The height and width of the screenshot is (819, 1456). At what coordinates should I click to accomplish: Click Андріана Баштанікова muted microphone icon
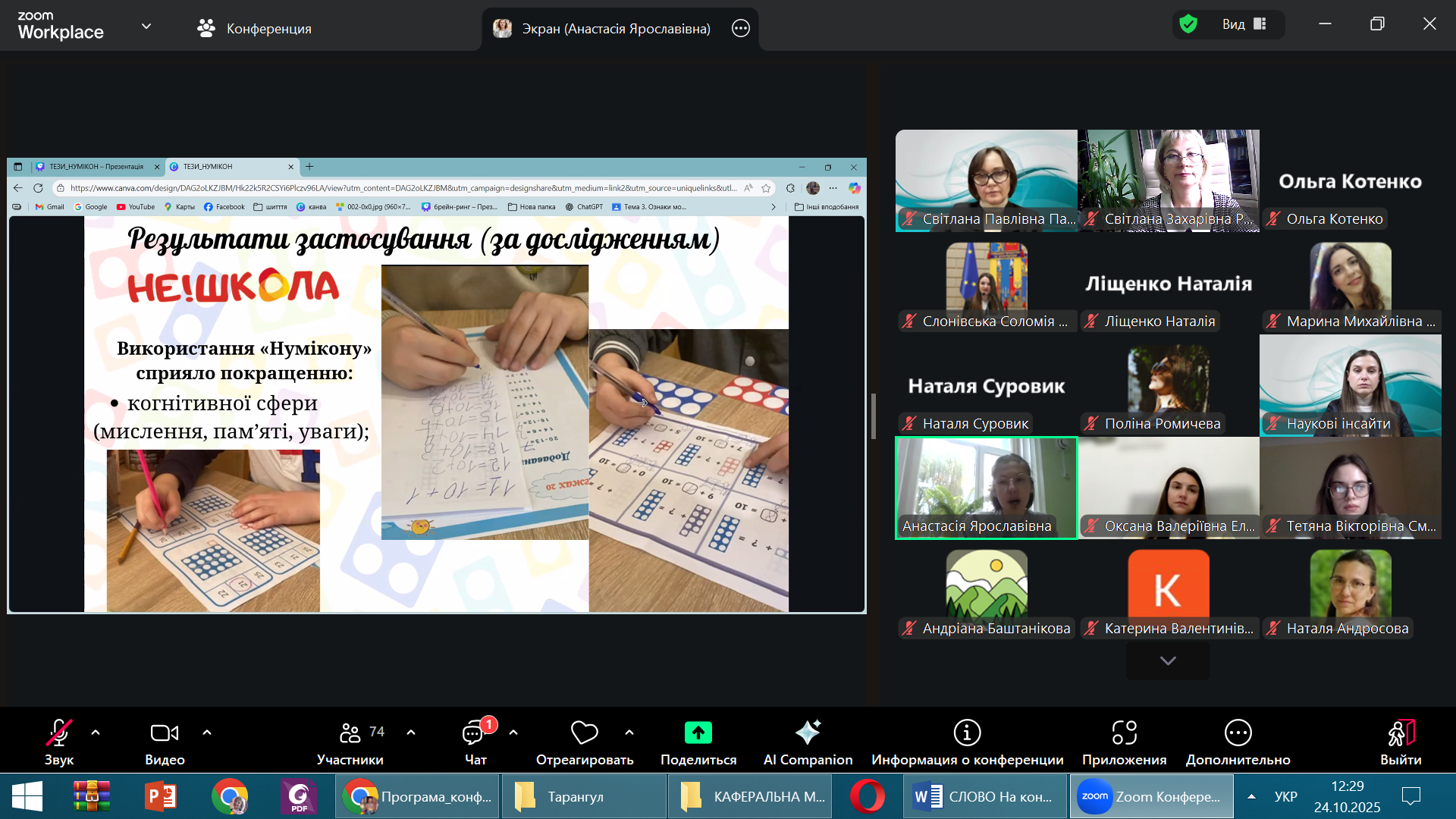coord(909,628)
